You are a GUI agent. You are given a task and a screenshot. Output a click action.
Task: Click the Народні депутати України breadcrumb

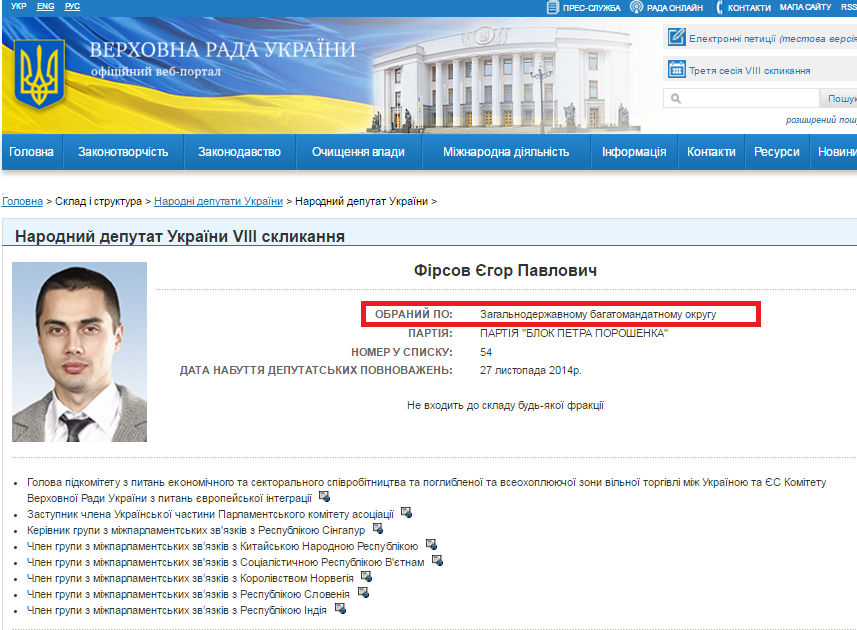pyautogui.click(x=218, y=201)
